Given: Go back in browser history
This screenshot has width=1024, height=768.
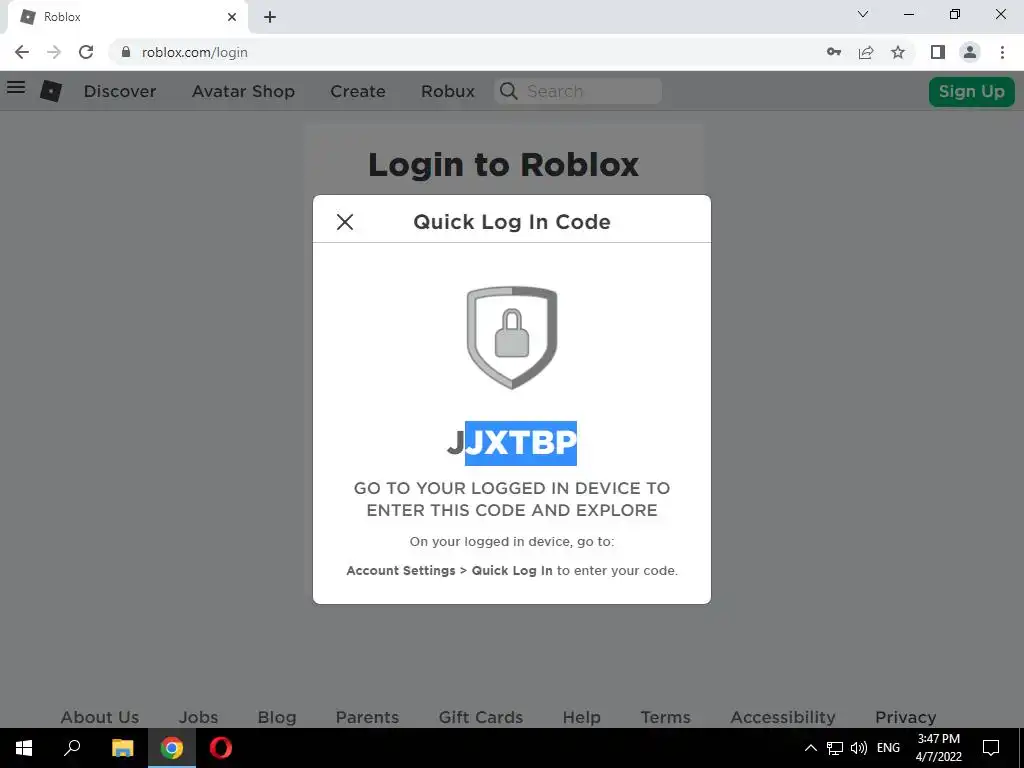Looking at the screenshot, I should tap(22, 52).
